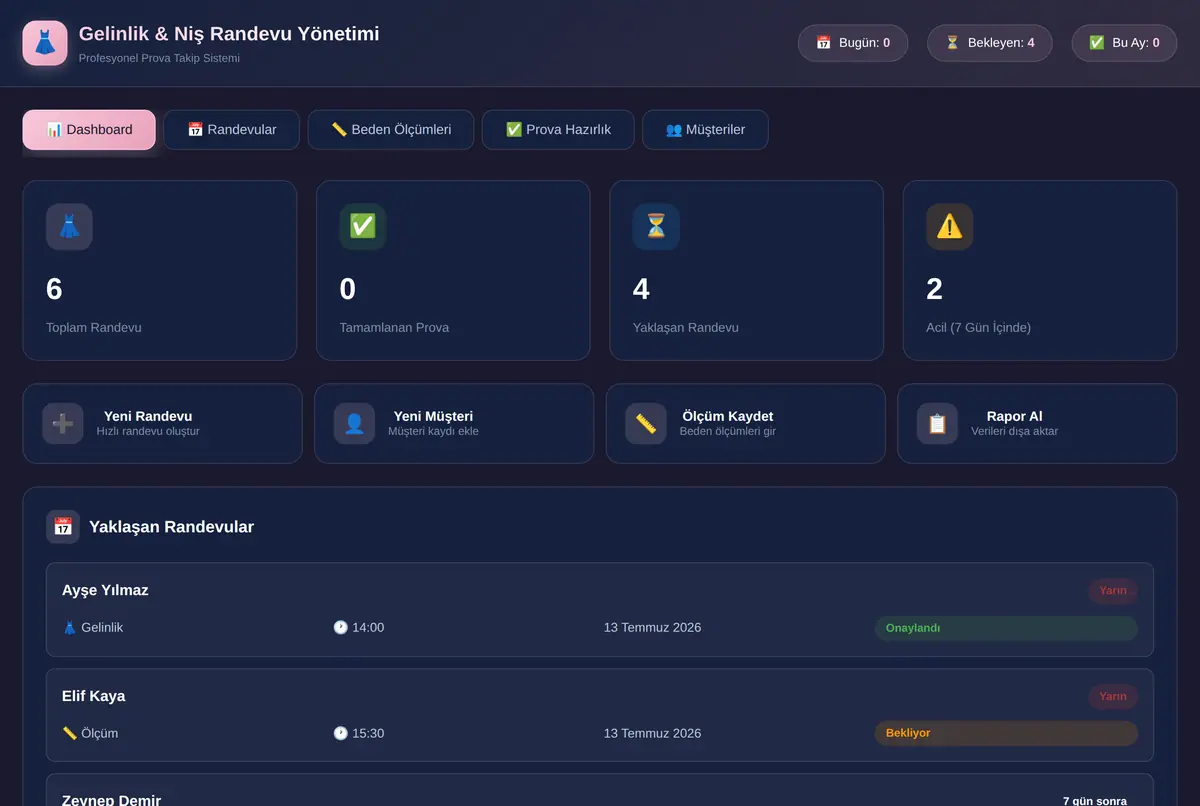Click the dress icon beside Gelinlik
The height and width of the screenshot is (806, 1200).
point(70,628)
